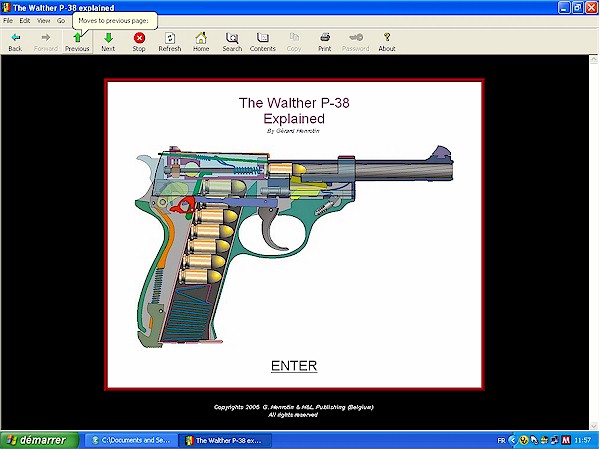This screenshot has width=600, height=450.
Task: Click the scrollbar up arrow
Action: (x=594, y=59)
